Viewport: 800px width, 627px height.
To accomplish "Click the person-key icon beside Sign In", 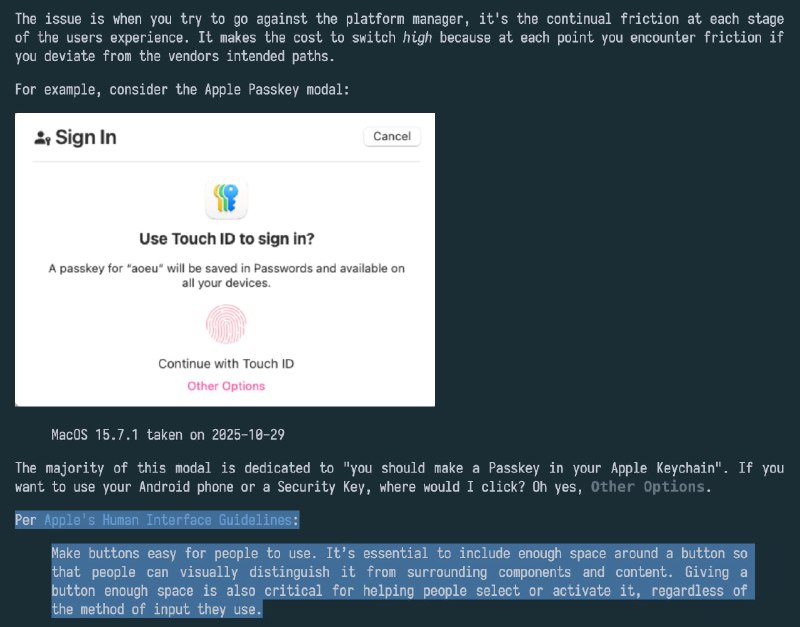I will (x=42, y=138).
